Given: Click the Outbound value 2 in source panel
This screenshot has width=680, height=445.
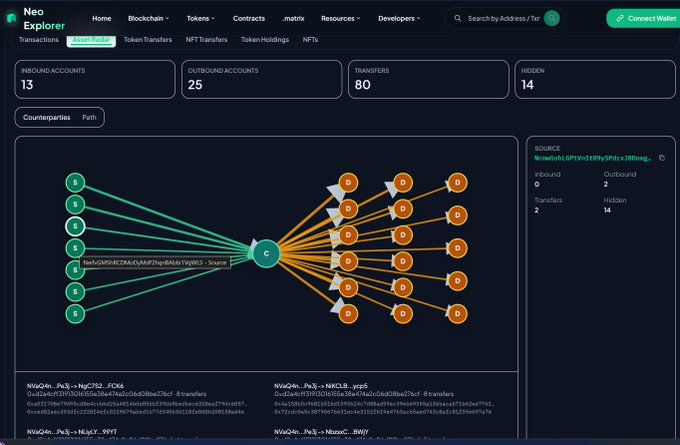Looking at the screenshot, I should [606, 184].
